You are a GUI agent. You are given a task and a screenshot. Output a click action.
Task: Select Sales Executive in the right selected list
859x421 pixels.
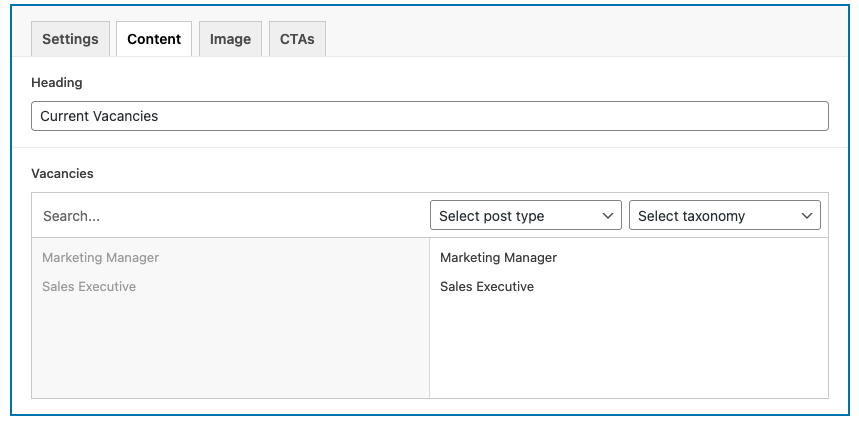pyautogui.click(x=487, y=287)
